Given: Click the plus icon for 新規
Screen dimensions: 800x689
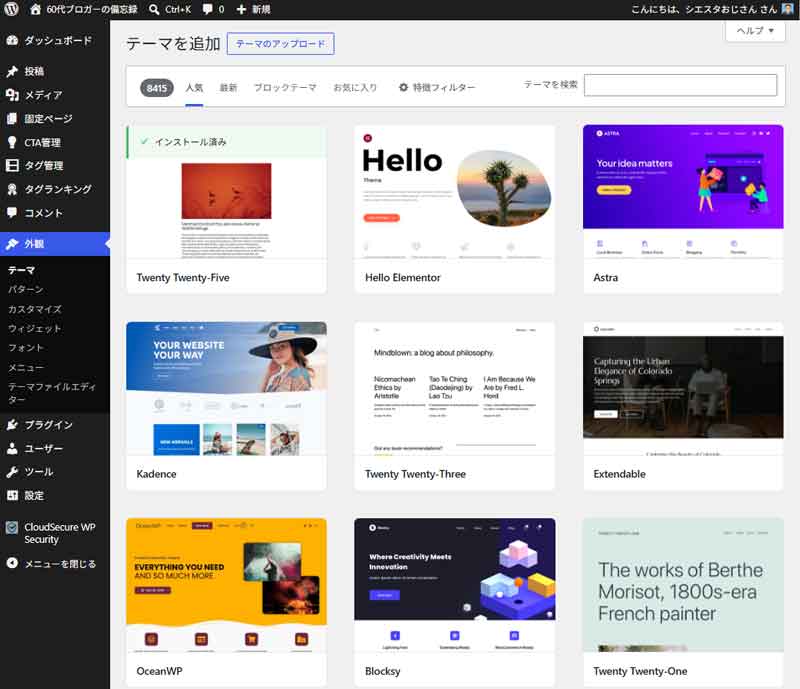Looking at the screenshot, I should coord(241,9).
